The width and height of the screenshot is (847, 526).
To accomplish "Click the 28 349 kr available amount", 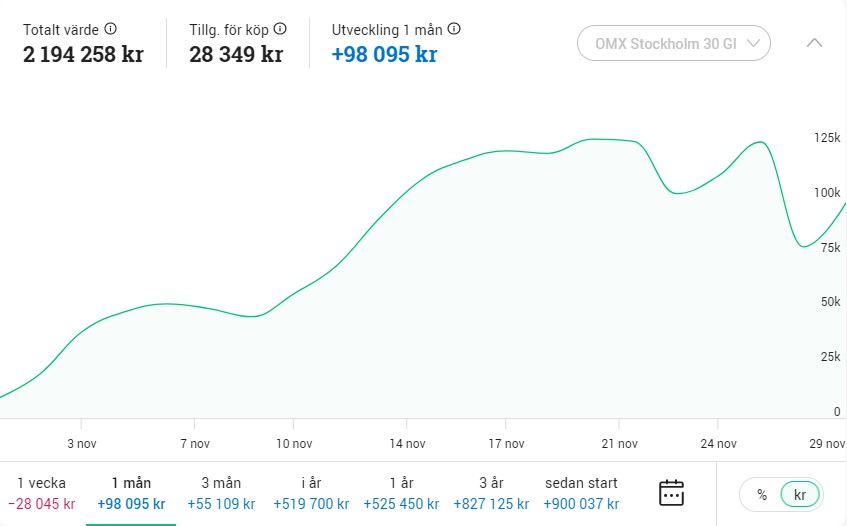I will point(236,54).
